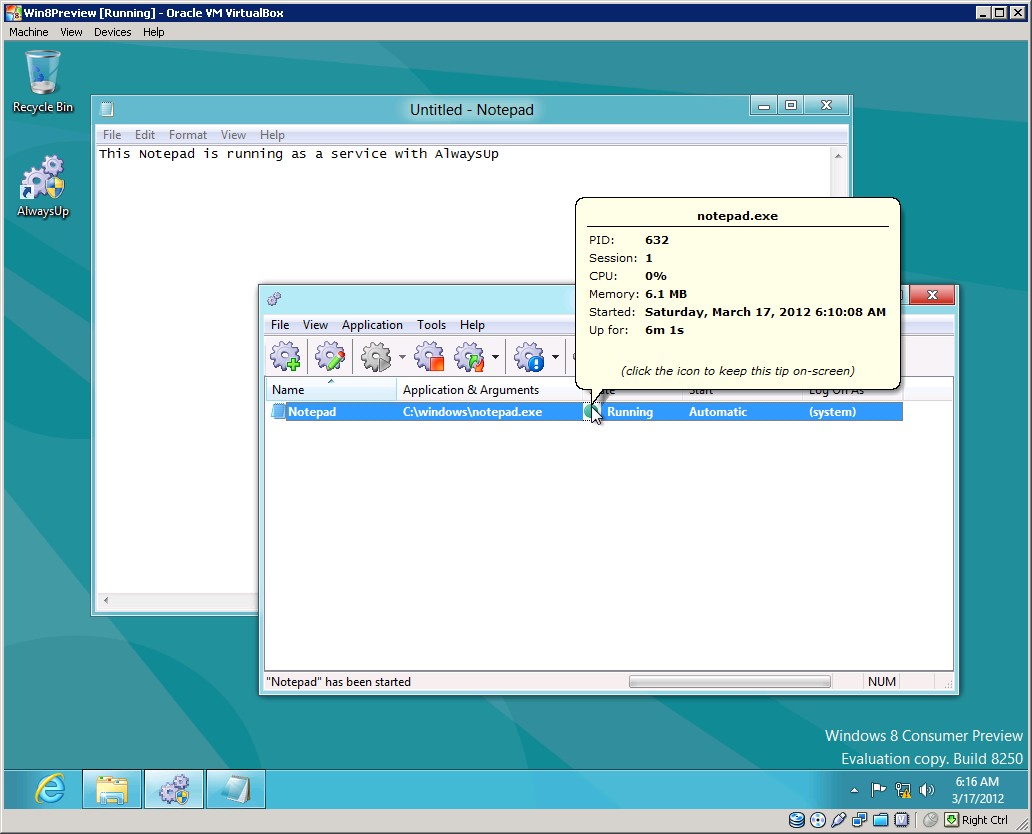The image size is (1032, 834).
Task: Open the VirtualBox Devices menu
Action: point(113,32)
